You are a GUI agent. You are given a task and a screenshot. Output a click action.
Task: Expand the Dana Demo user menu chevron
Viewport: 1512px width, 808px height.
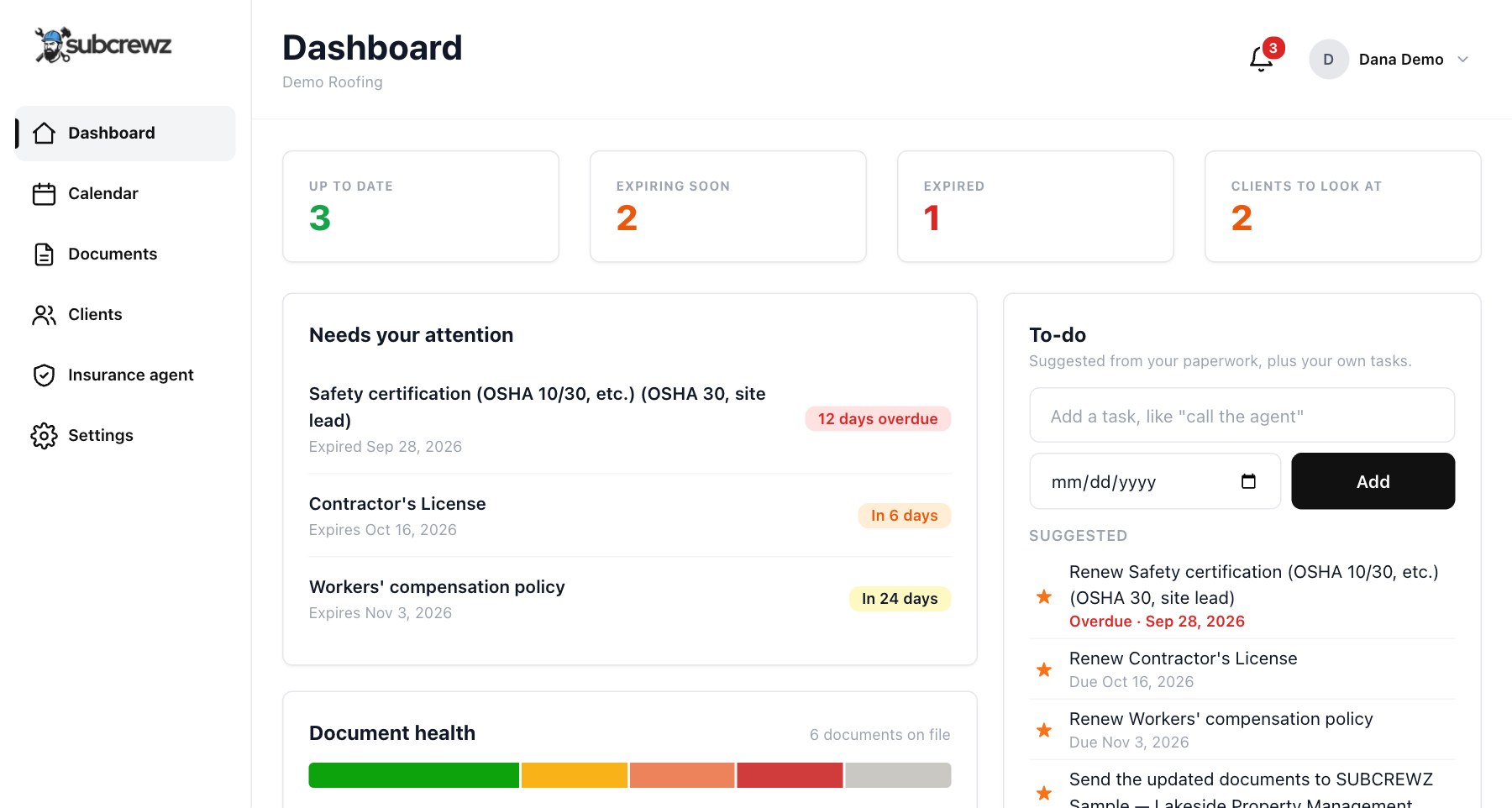coord(1462,60)
